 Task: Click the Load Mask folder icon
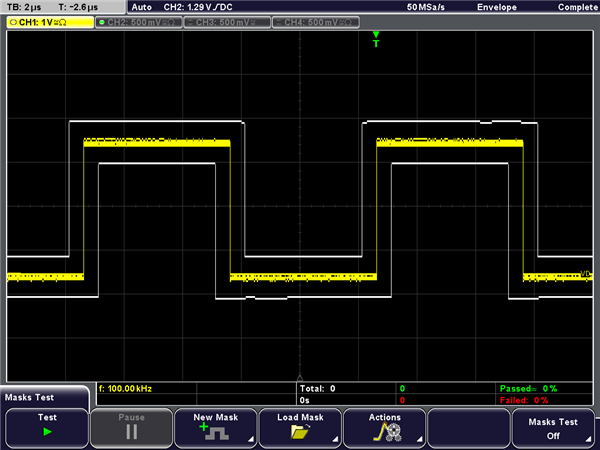point(299,433)
